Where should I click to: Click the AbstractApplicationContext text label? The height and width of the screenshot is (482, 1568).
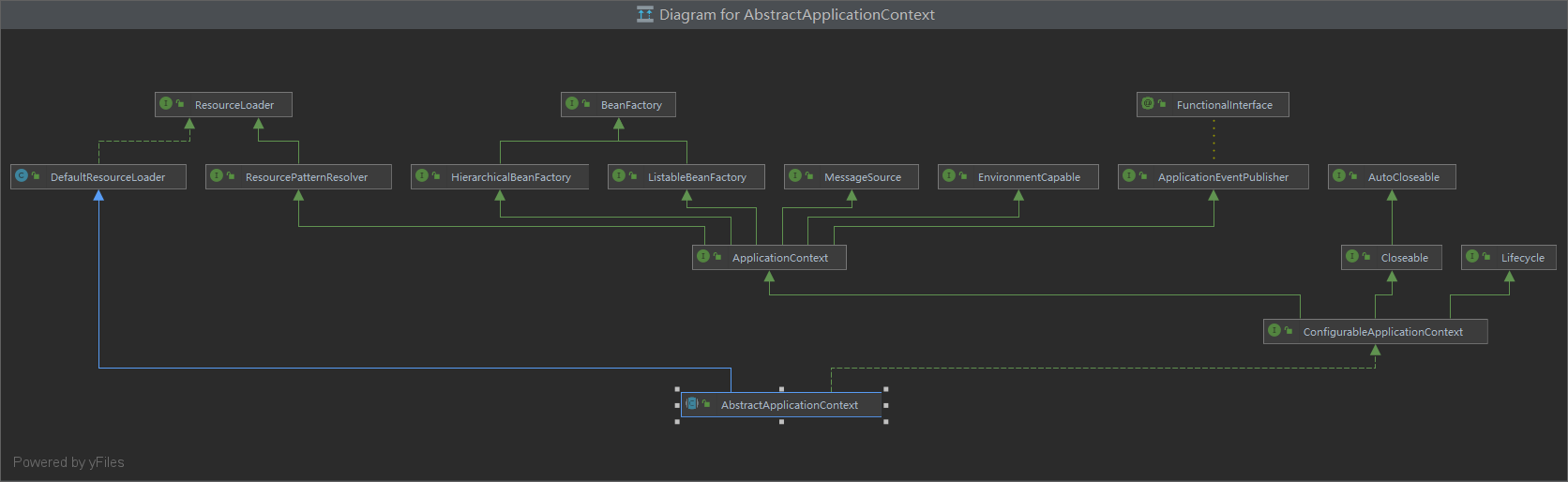pyautogui.click(x=790, y=405)
